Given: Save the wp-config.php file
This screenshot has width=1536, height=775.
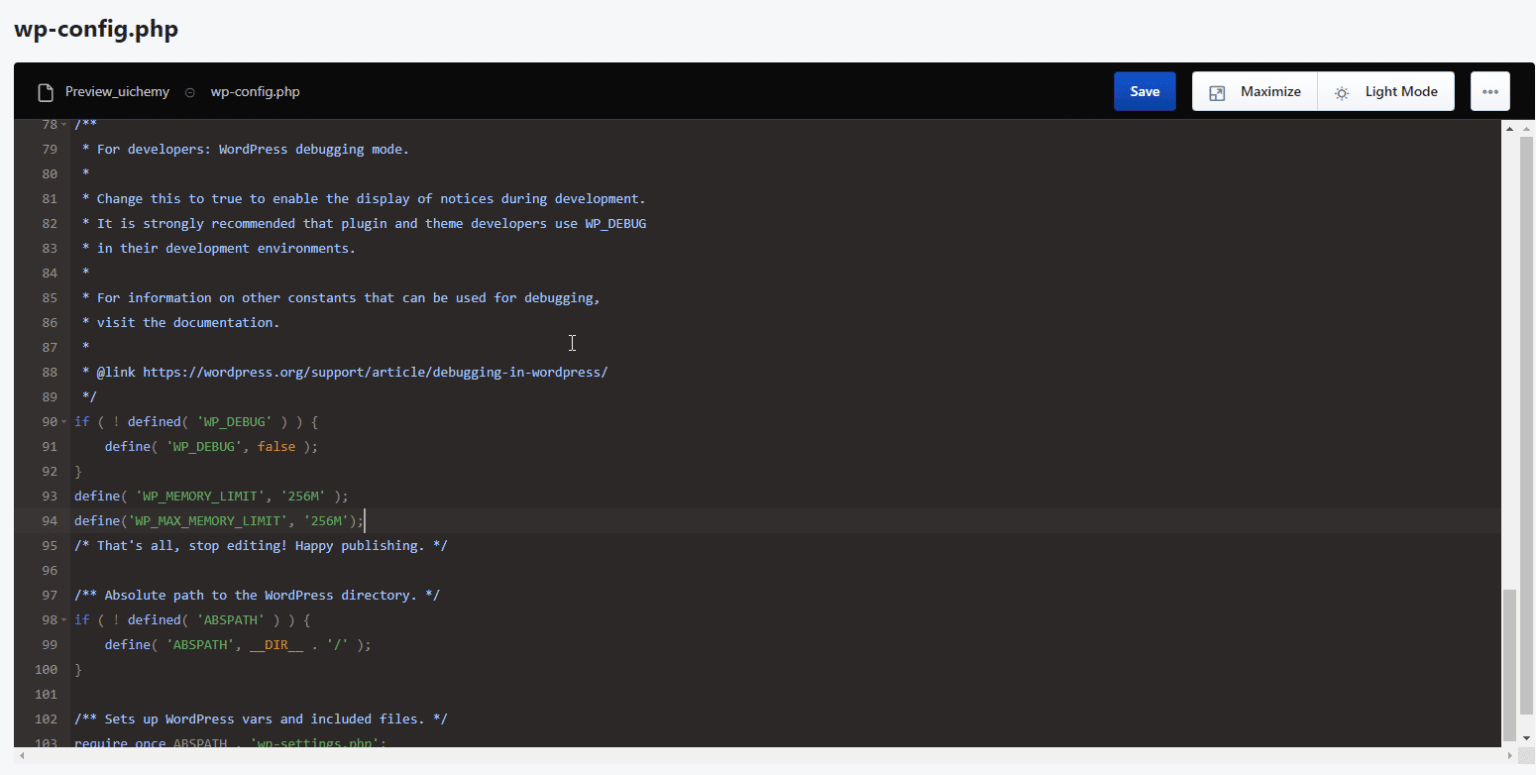Looking at the screenshot, I should pos(1144,90).
